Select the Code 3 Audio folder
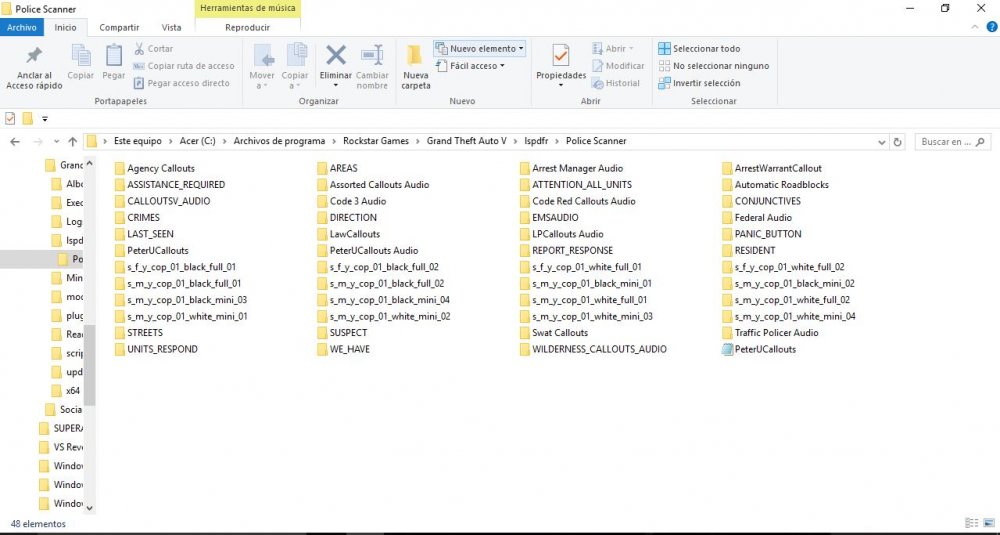The width and height of the screenshot is (1000, 535). point(351,201)
